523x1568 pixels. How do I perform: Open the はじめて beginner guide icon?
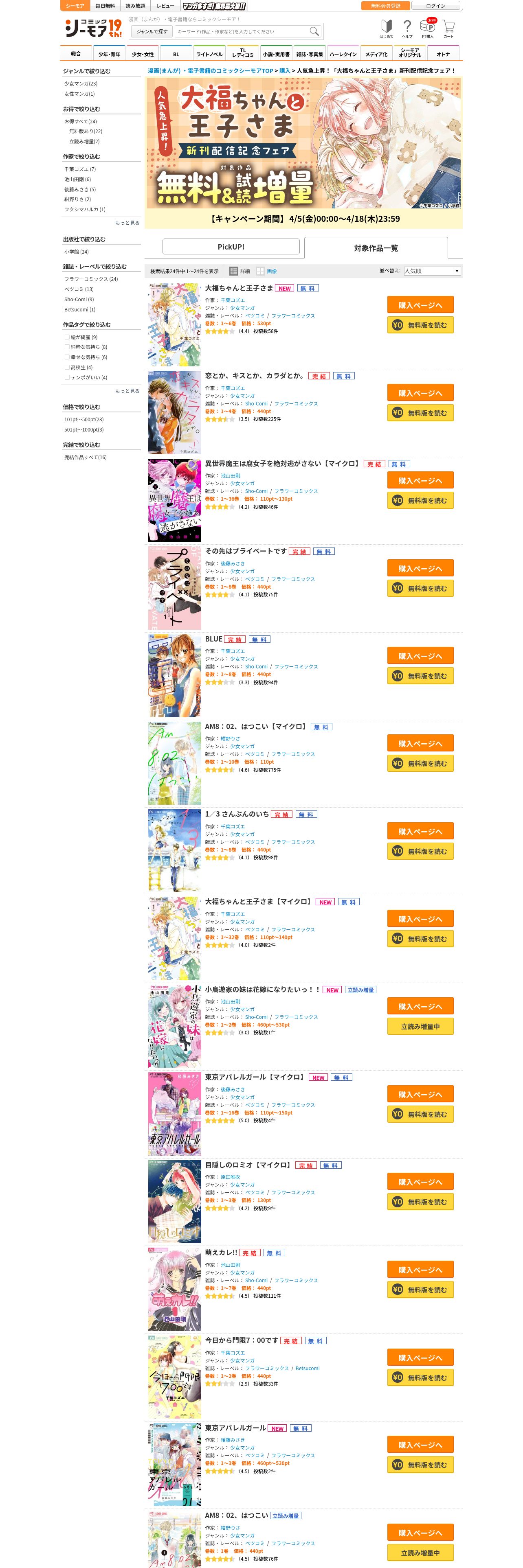click(x=386, y=28)
